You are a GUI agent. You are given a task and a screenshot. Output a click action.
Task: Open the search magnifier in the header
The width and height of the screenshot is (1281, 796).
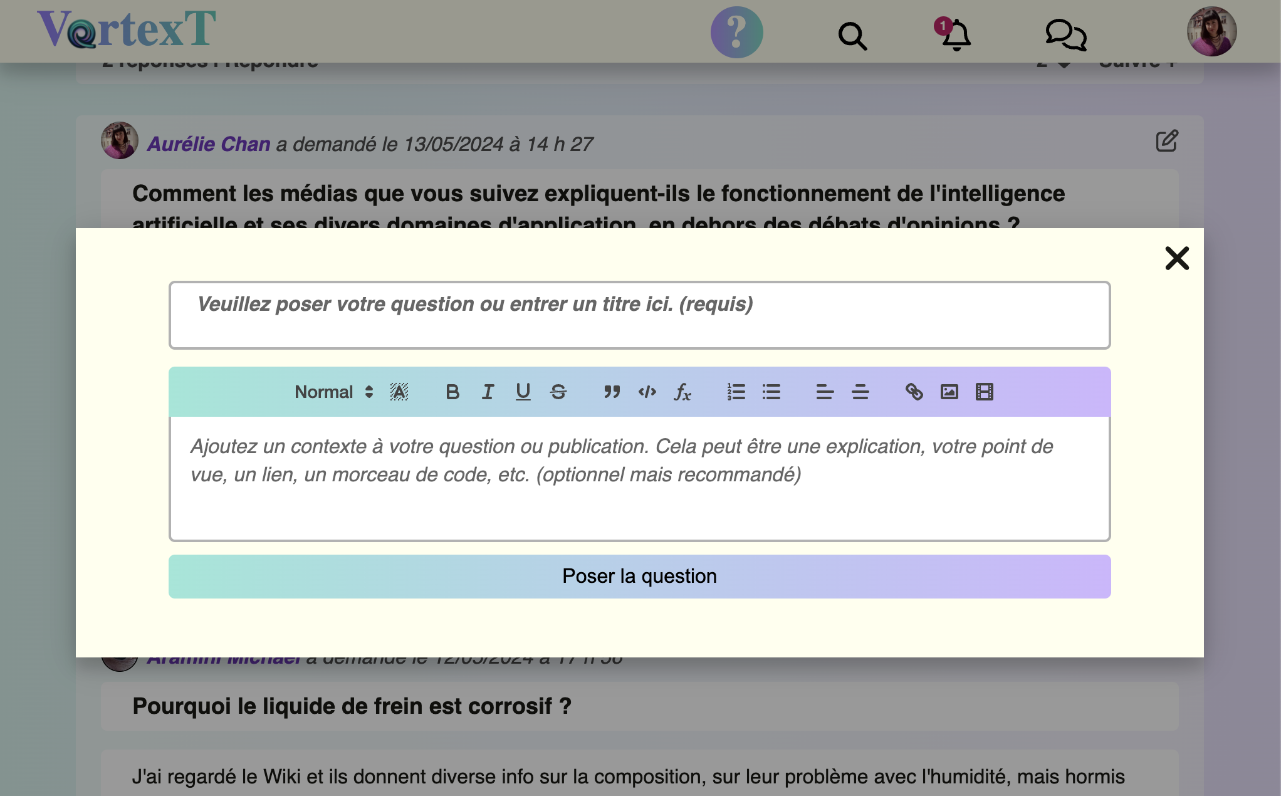(x=852, y=36)
